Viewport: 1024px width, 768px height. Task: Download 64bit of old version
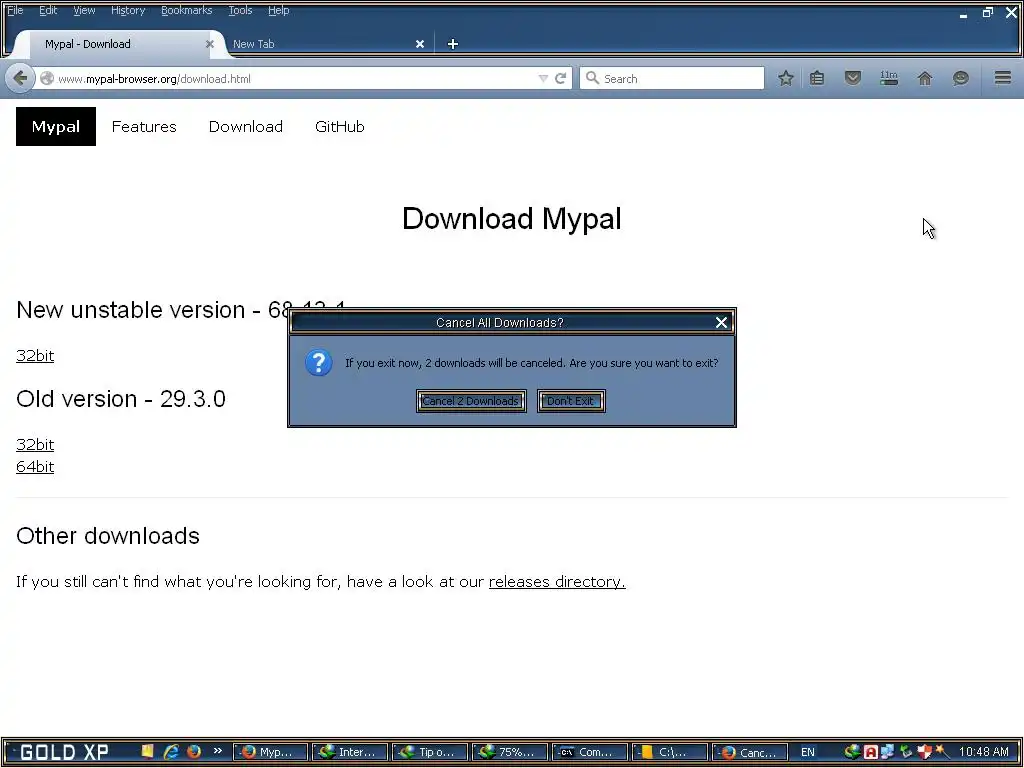tap(35, 466)
